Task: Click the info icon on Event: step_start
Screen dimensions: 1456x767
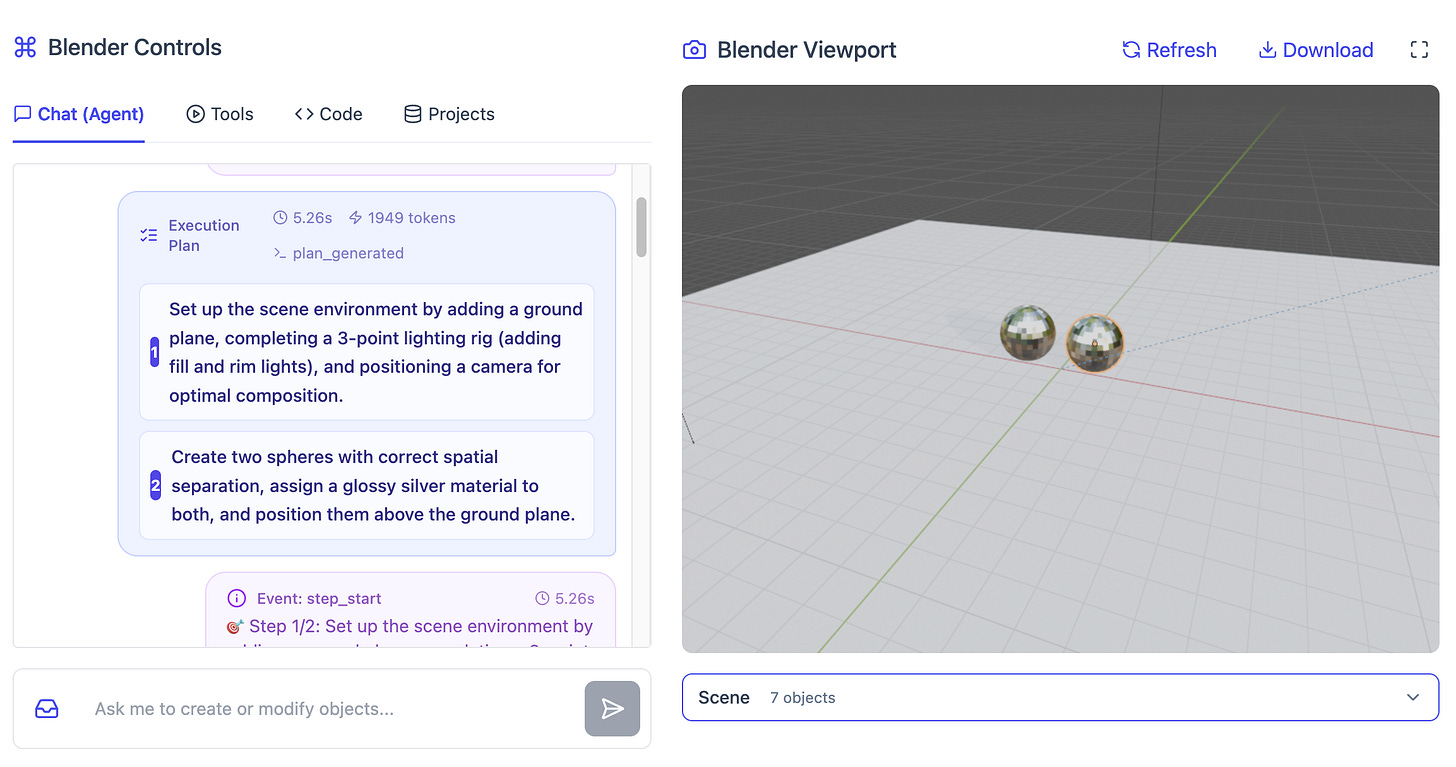Action: [237, 598]
